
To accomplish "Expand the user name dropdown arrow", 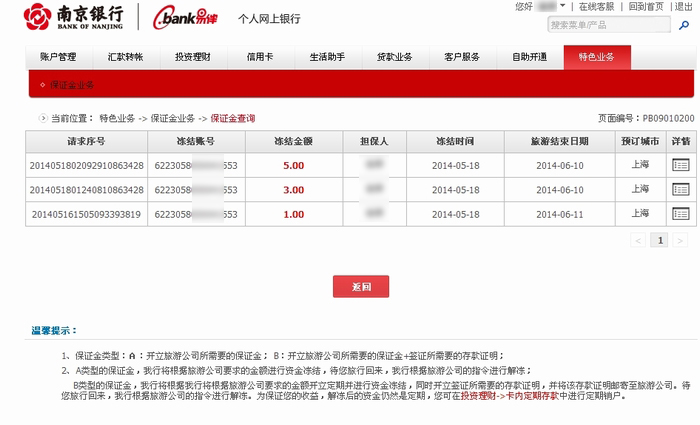I will 563,7.
